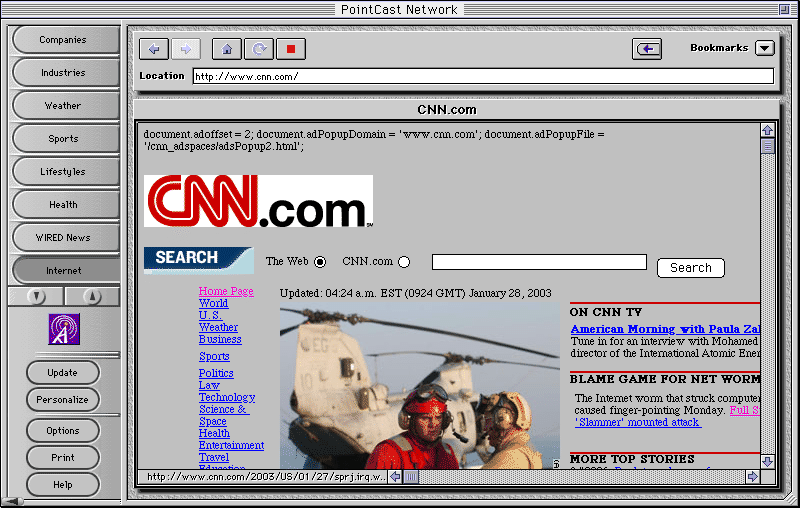Viewport: 800px width, 508px height.
Task: Click the channel list scroll-up arrow
Action: pyautogui.click(x=92, y=296)
